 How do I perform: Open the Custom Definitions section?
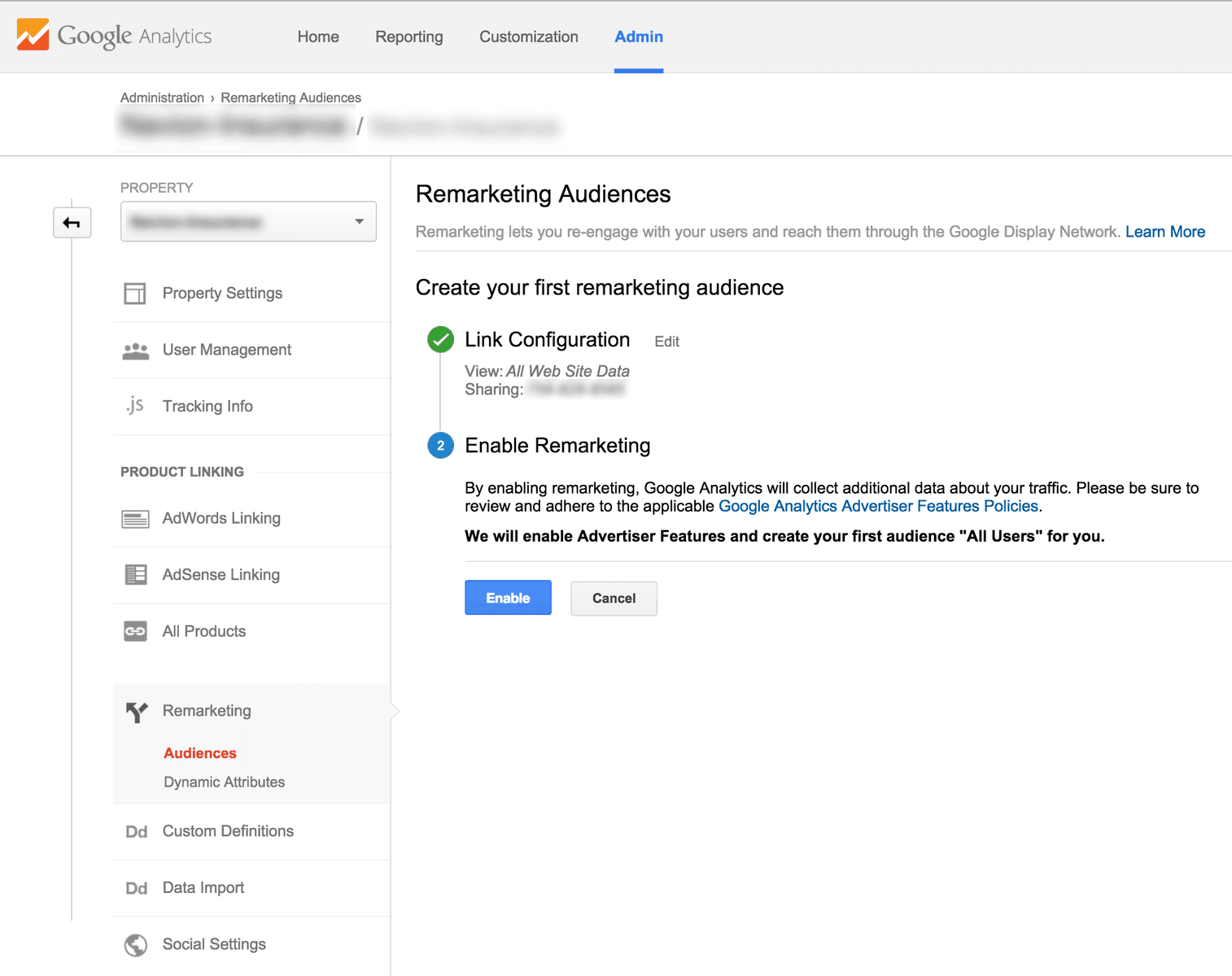coord(228,831)
